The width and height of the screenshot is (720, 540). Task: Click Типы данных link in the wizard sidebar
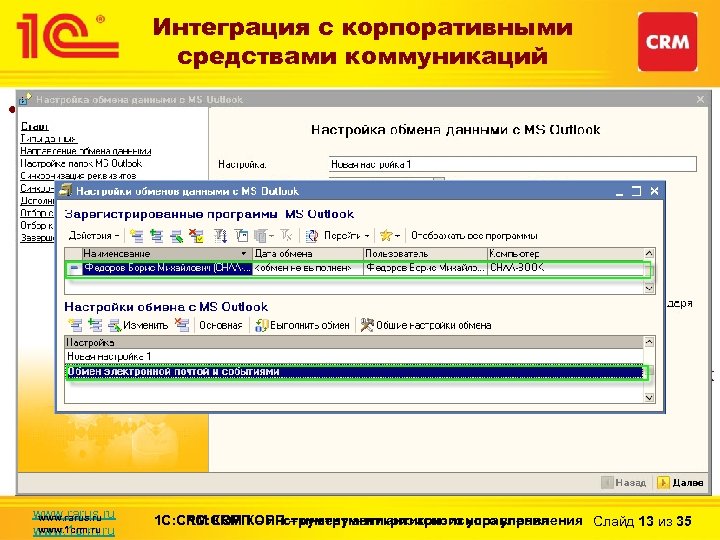[48, 139]
